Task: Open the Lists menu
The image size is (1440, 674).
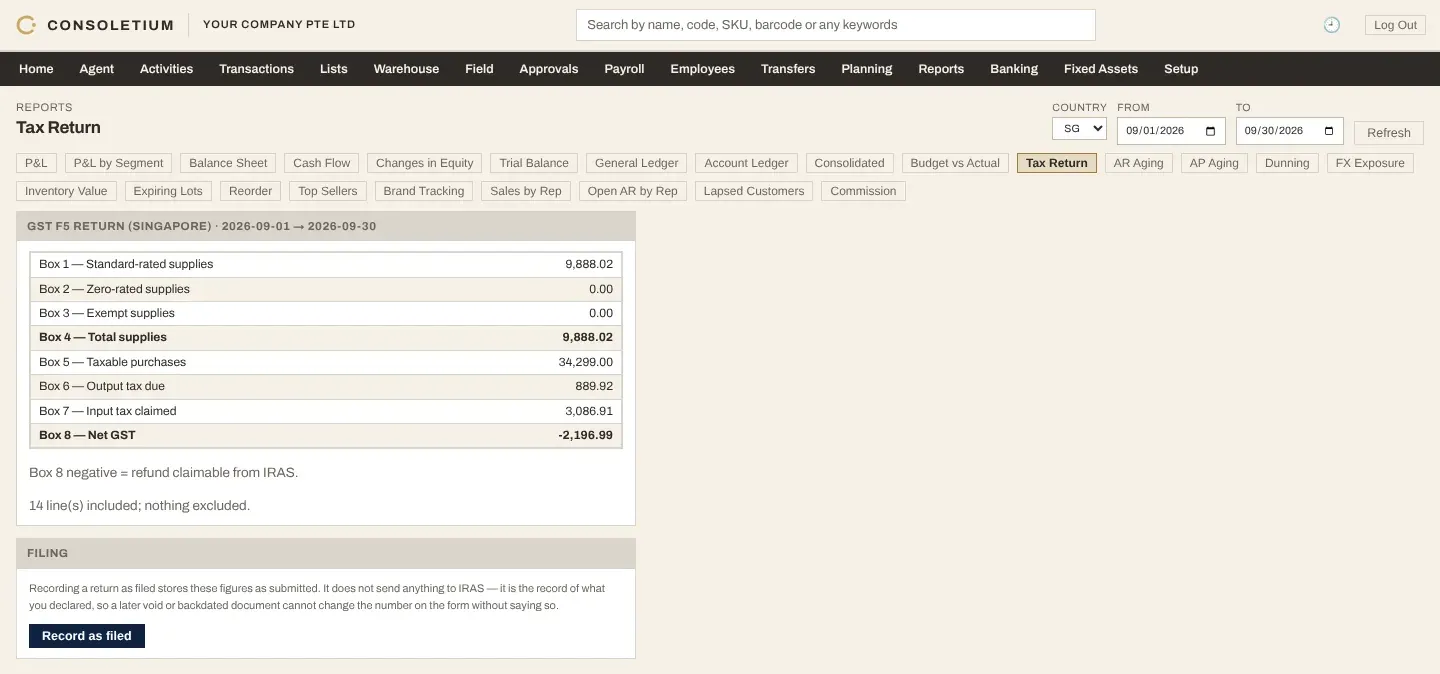Action: [x=334, y=69]
